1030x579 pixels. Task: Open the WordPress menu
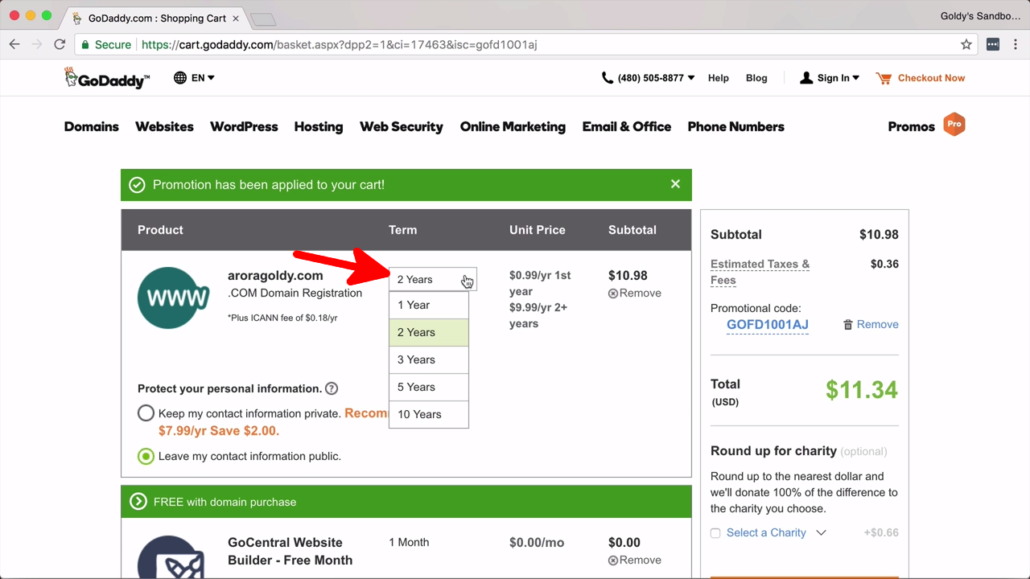pos(244,127)
